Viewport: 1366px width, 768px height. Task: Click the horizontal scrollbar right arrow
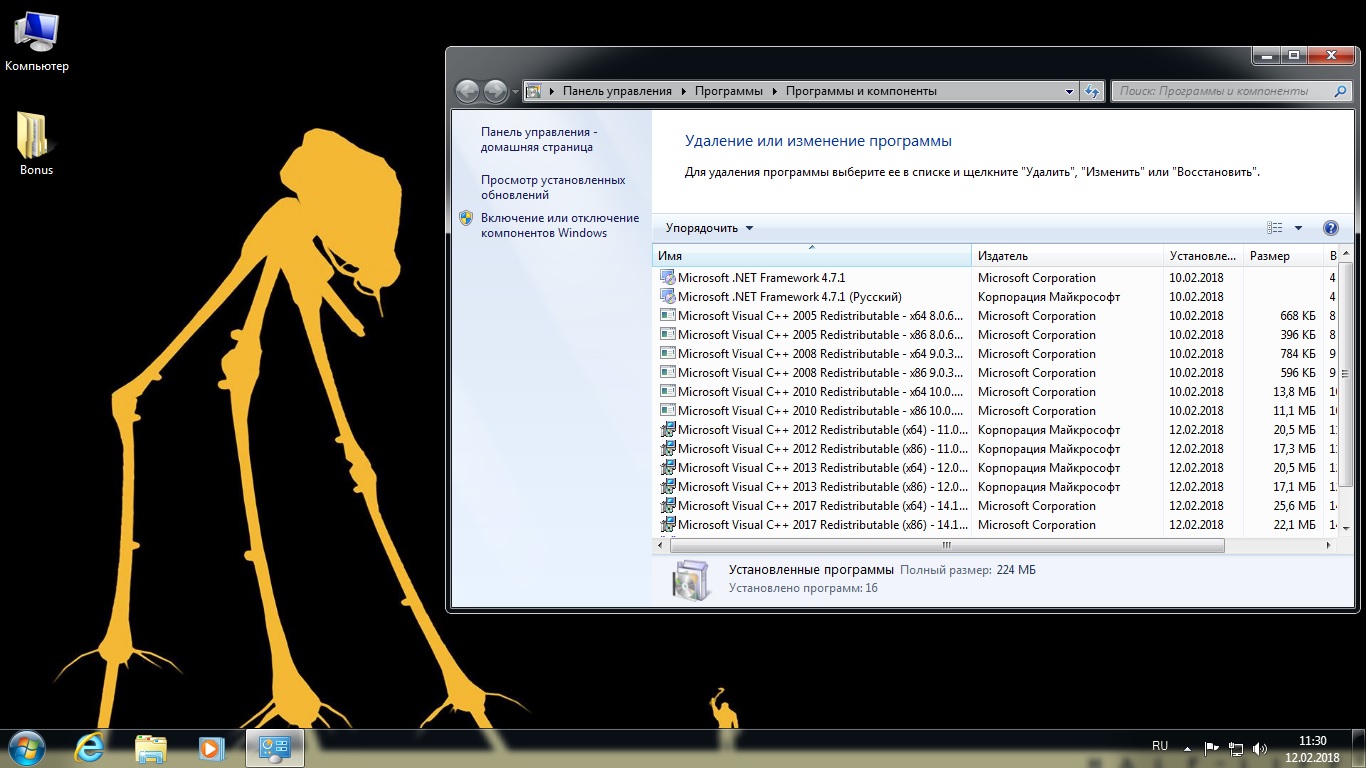(x=1329, y=546)
